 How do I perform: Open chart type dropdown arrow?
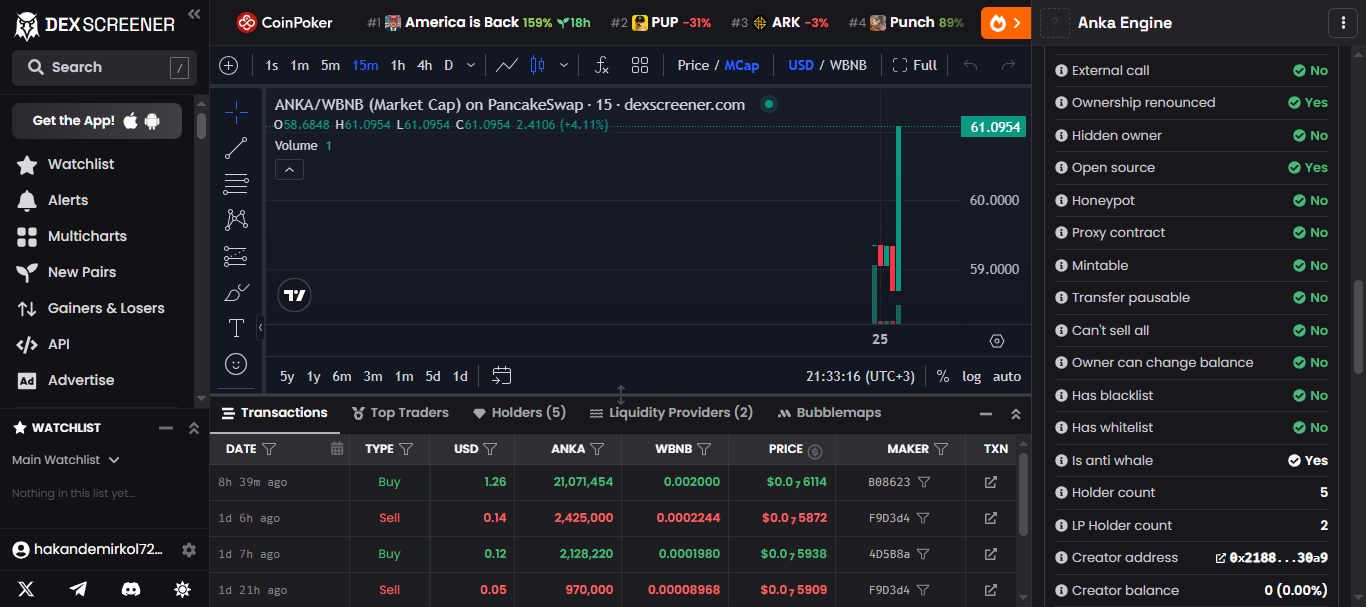click(x=564, y=65)
